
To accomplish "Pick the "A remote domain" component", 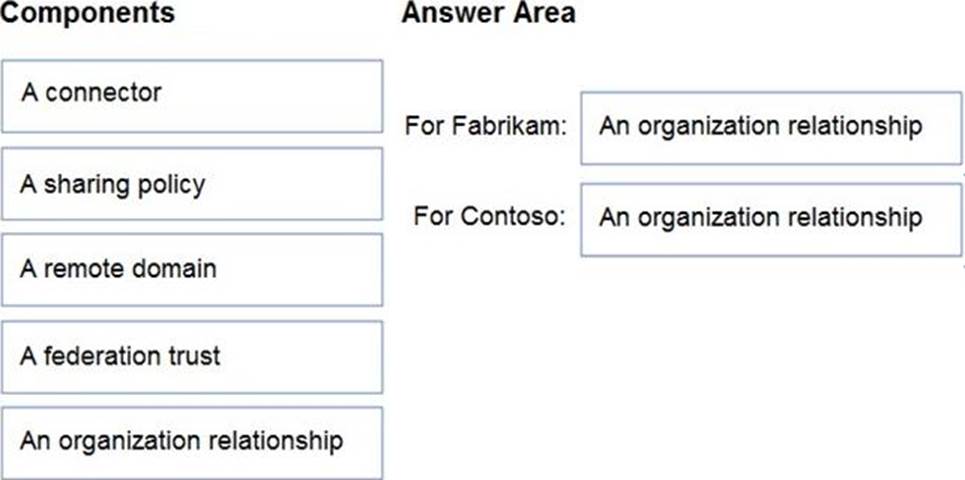I will click(191, 269).
